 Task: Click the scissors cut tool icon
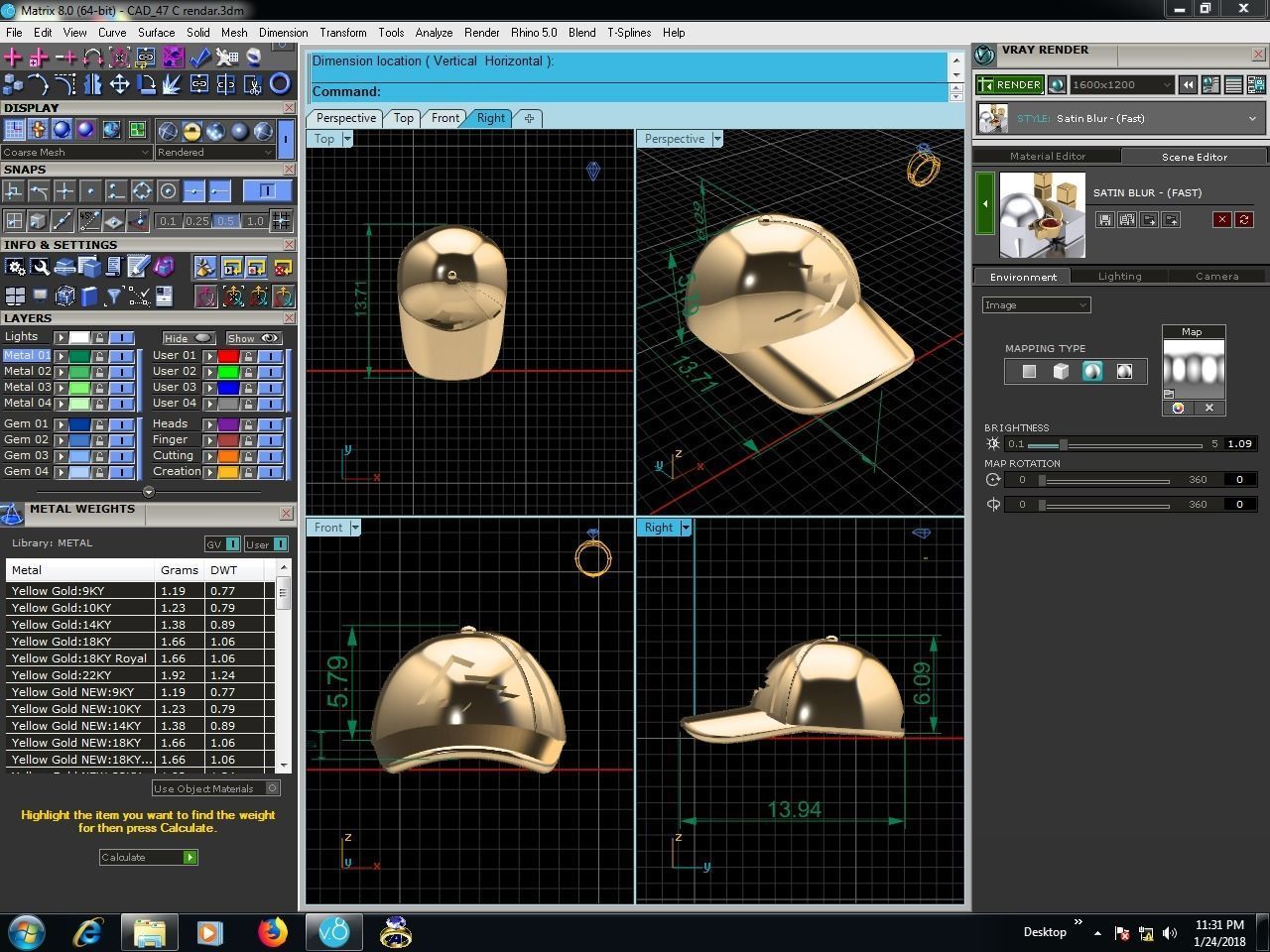point(253,84)
